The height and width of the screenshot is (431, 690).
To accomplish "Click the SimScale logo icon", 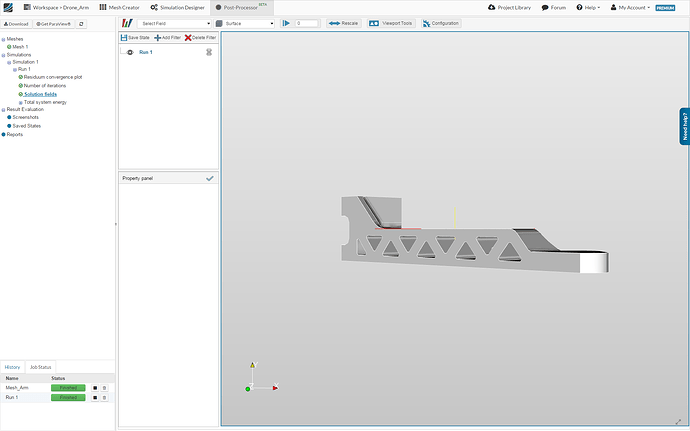I will tap(8, 7).
